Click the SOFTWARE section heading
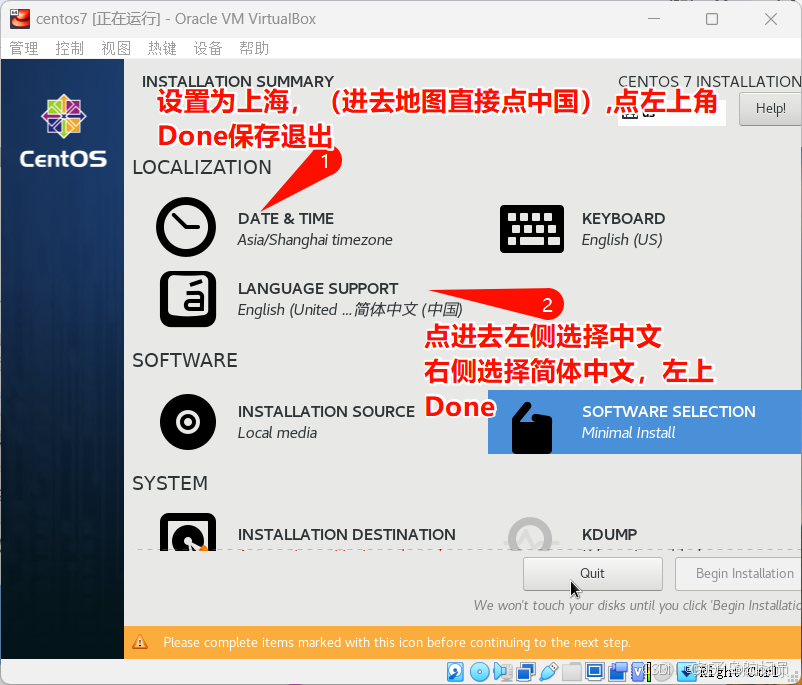The image size is (802, 685). coord(185,360)
